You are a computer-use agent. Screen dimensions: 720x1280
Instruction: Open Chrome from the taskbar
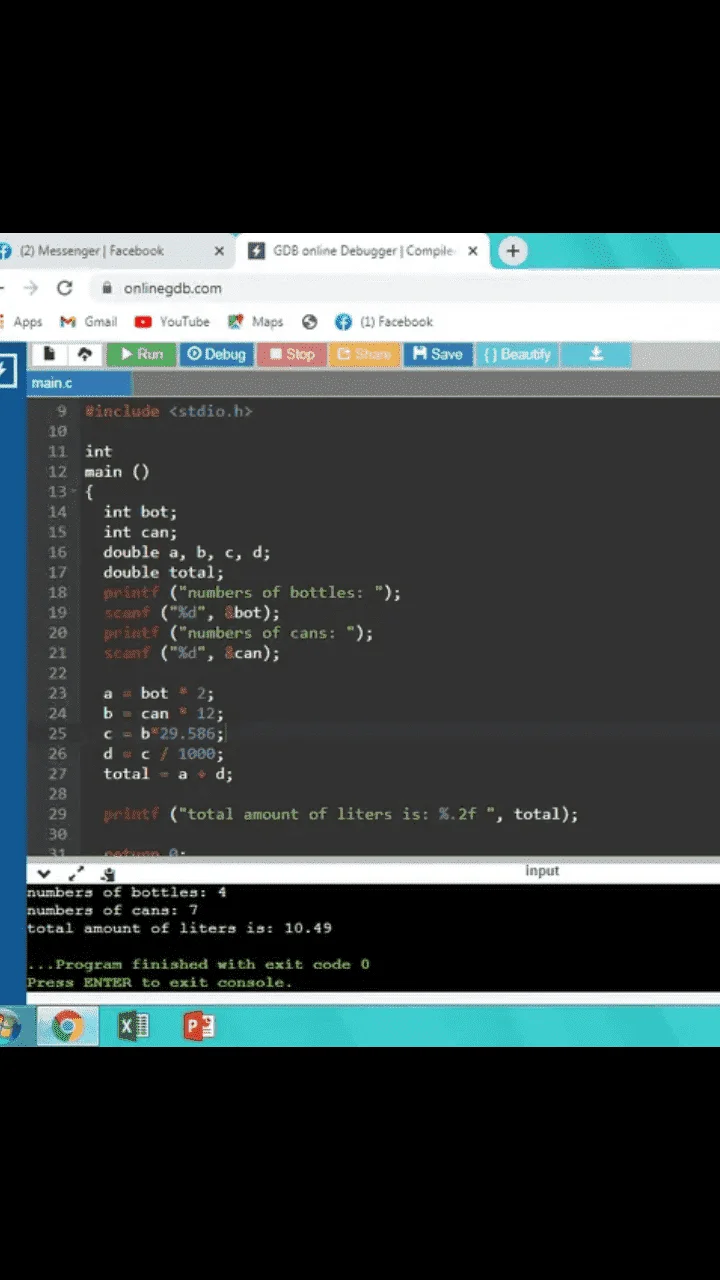point(68,1027)
